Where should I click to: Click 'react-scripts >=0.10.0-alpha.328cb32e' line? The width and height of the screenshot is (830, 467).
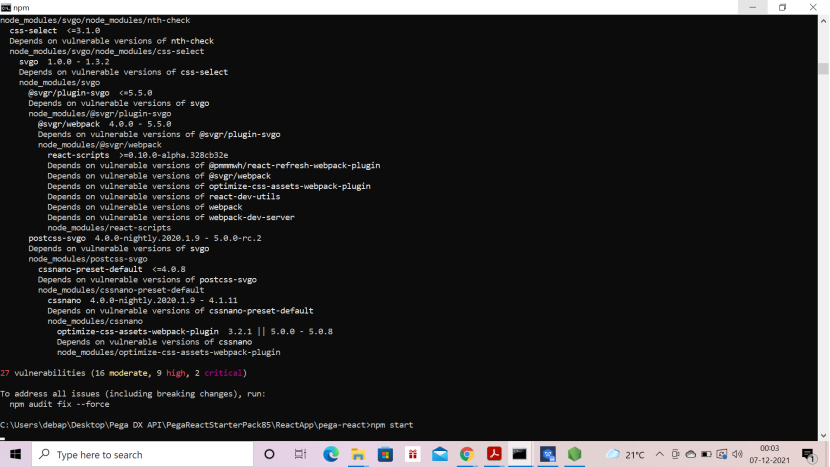click(138, 155)
